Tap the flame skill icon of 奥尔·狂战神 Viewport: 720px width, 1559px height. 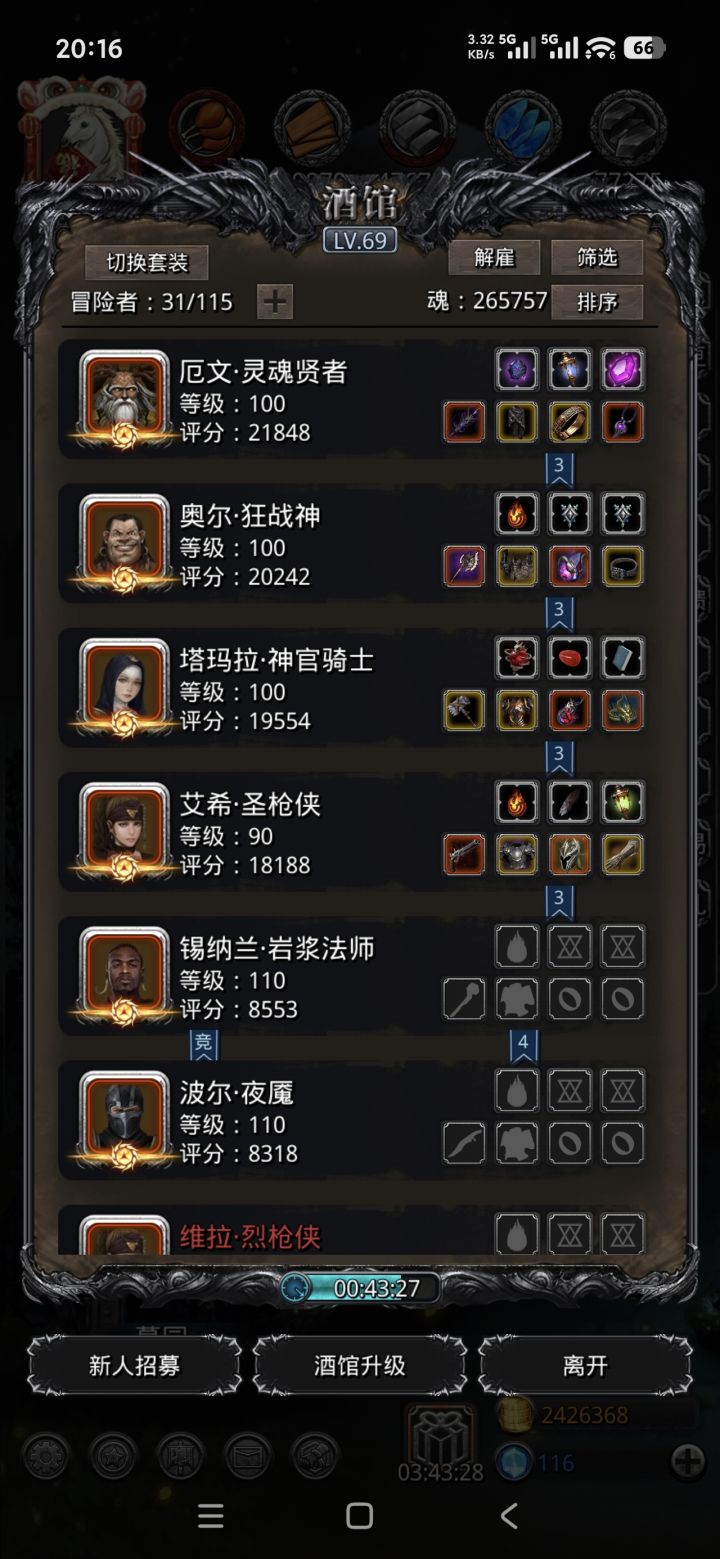(x=517, y=514)
